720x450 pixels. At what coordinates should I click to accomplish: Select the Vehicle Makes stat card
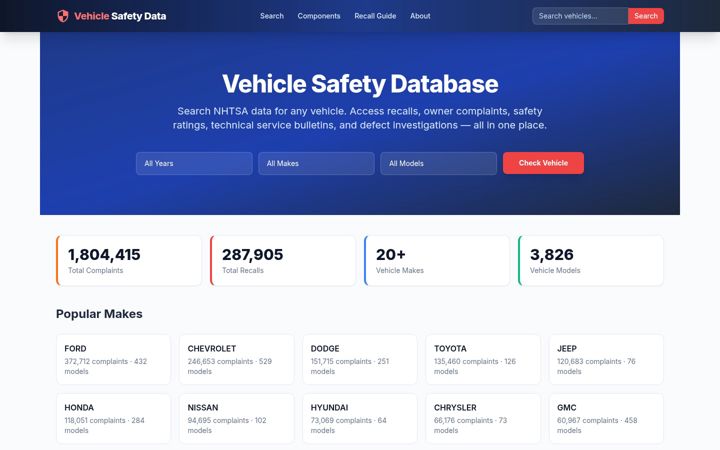(x=437, y=261)
